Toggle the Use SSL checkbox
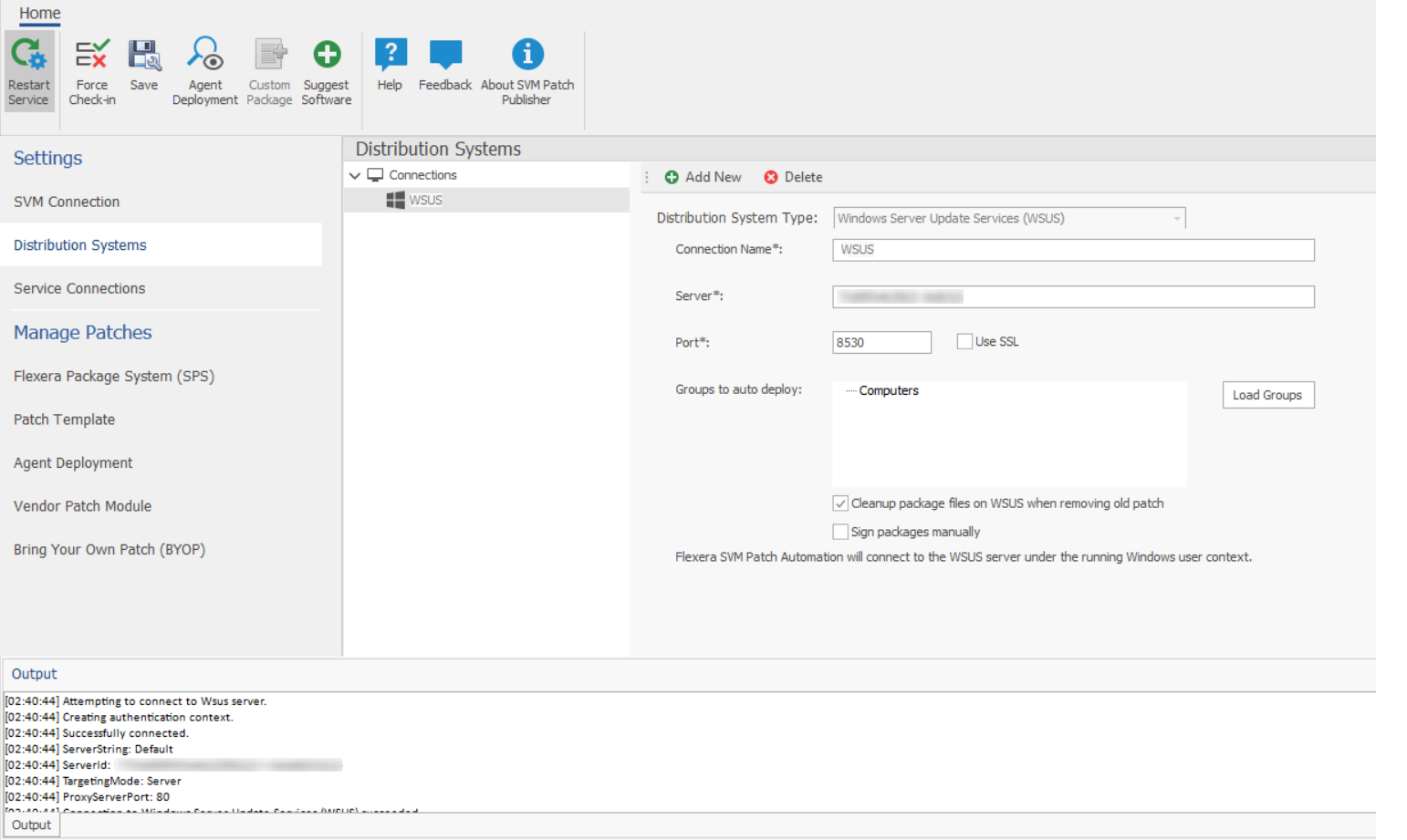Screen dimensions: 1407x840 [x=964, y=341]
